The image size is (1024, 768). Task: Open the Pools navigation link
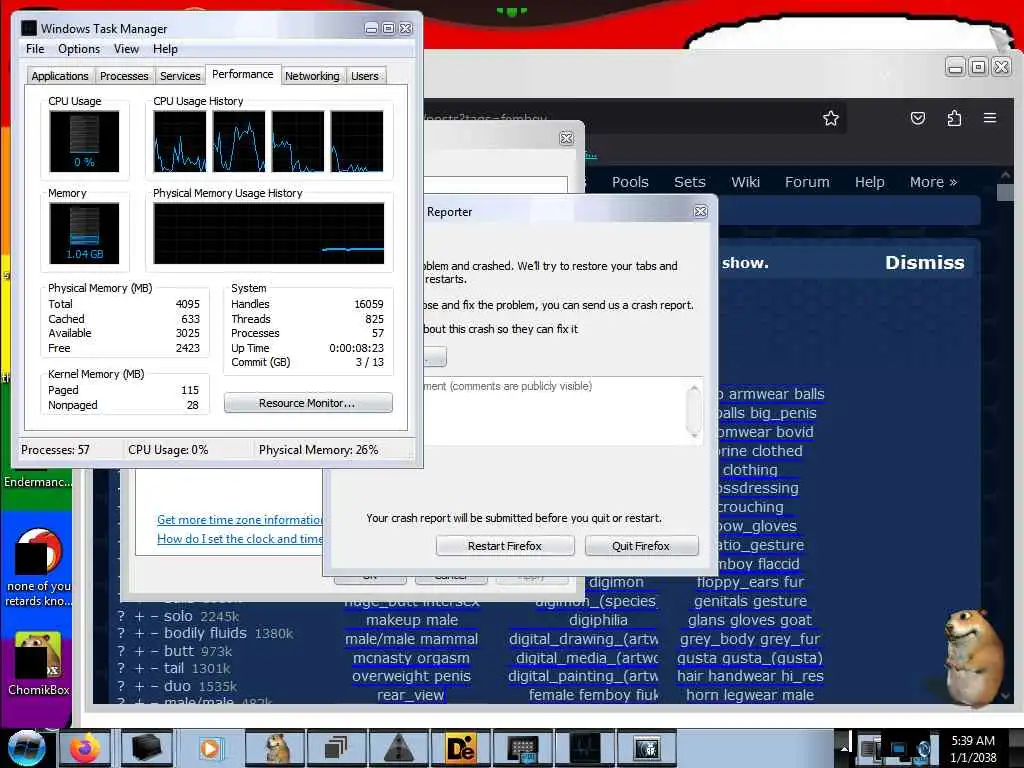click(x=630, y=182)
